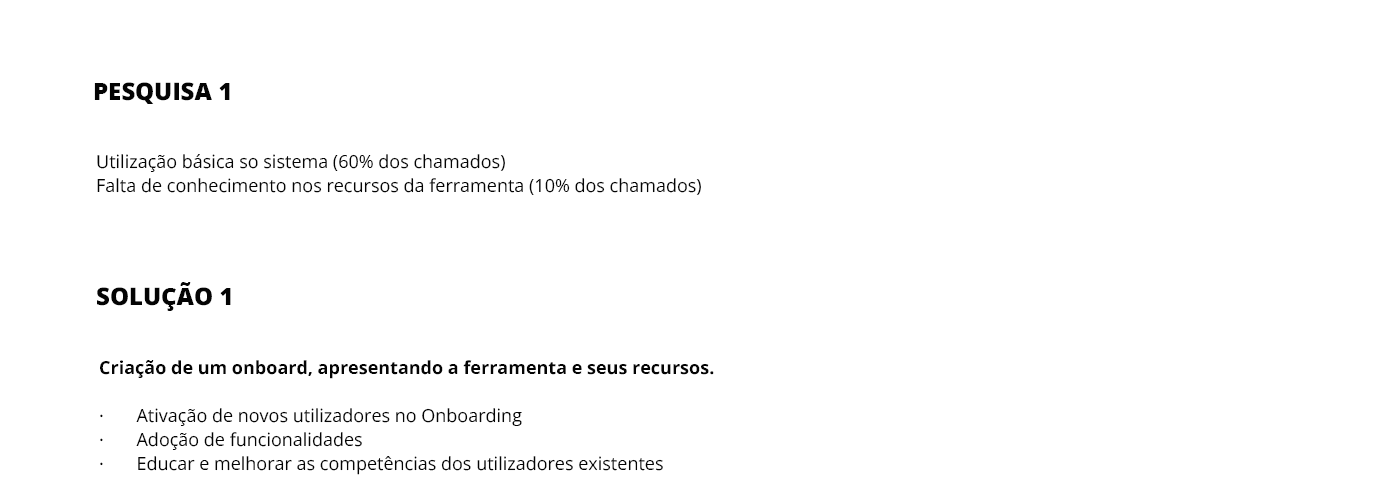The image size is (1400, 495).
Task: Click the word recursos in the Falta line
Action: 362,186
